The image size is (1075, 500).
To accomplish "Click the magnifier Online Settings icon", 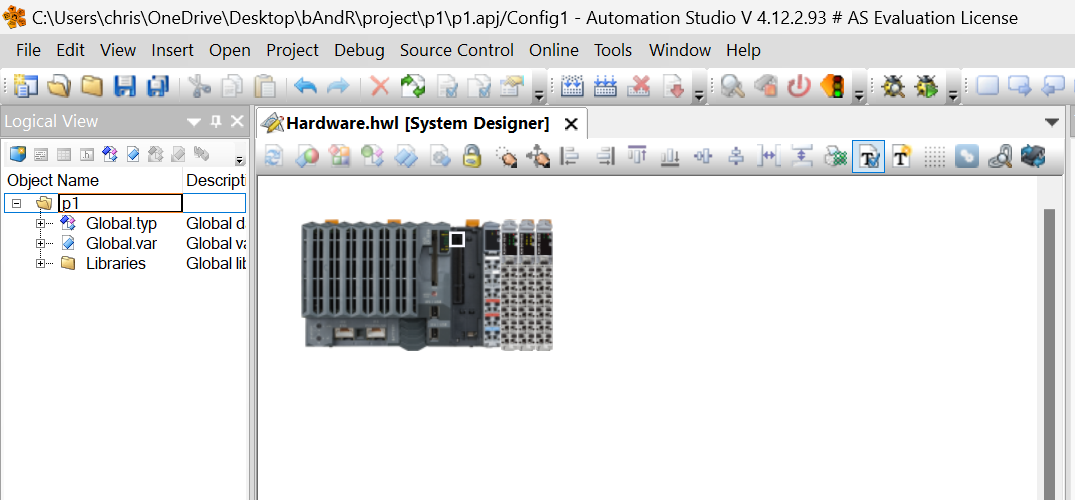I will point(732,86).
